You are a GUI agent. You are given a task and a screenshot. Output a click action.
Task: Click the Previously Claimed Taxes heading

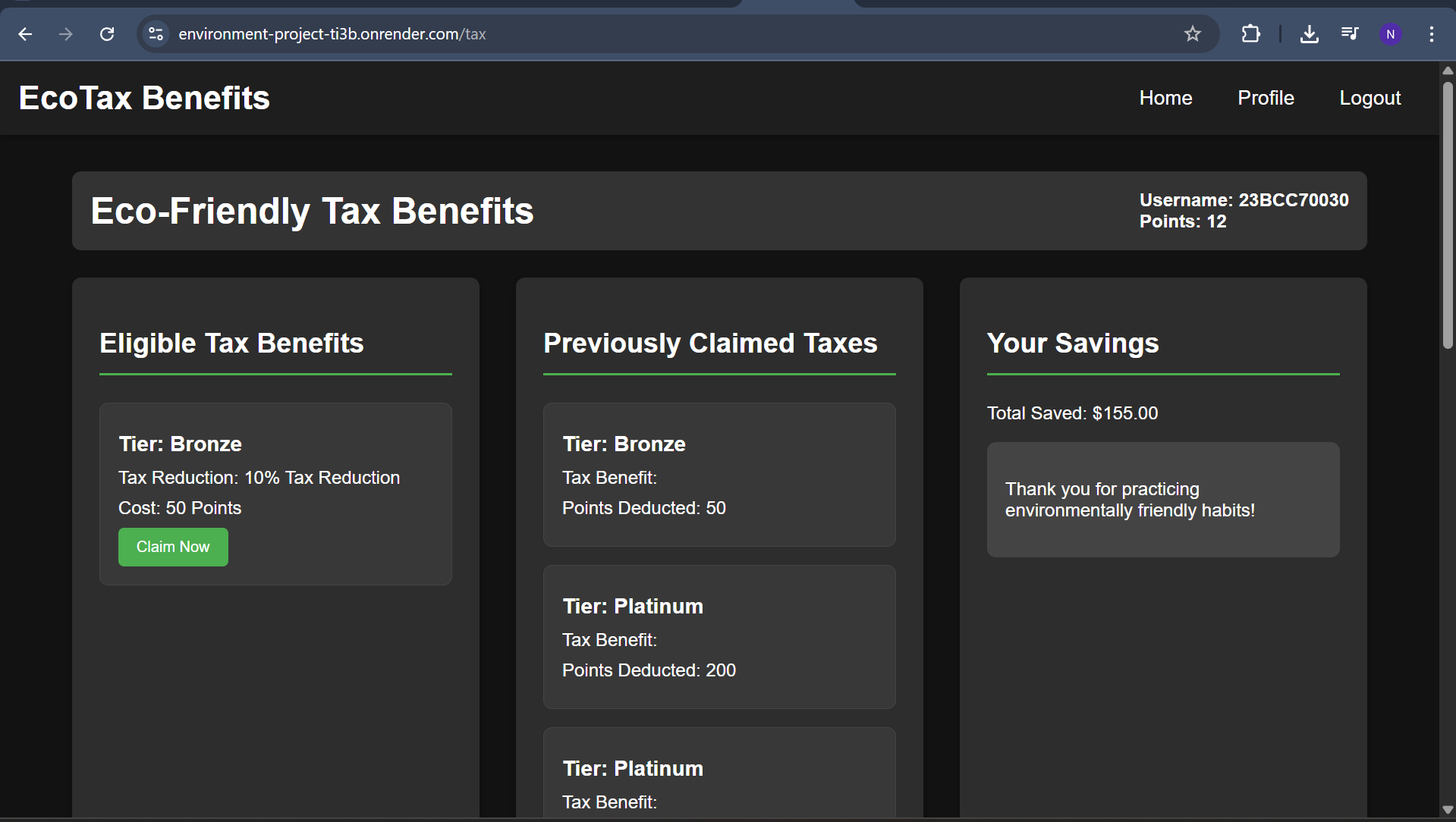coord(710,344)
